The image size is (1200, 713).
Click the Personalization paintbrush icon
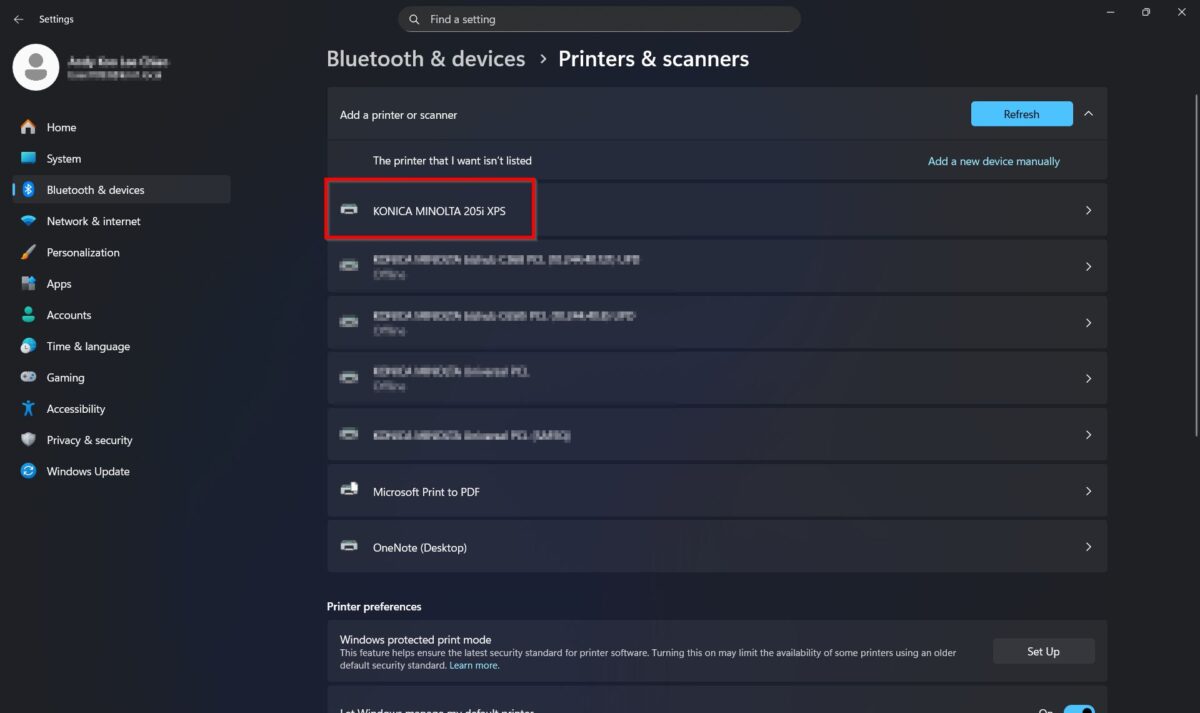(x=28, y=252)
